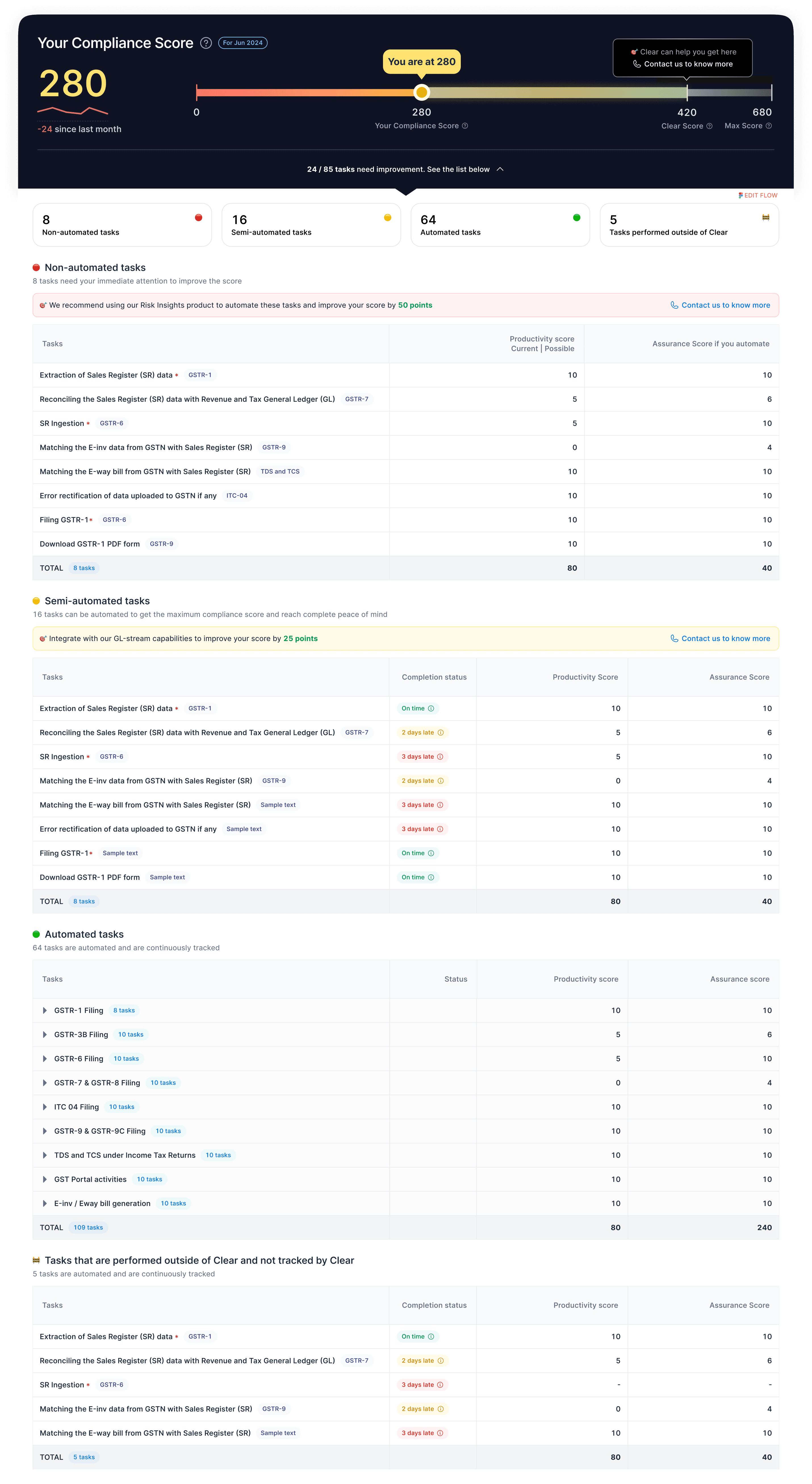
Task: Click info icon next to Your Compliance Score label under slider
Action: click(x=465, y=125)
